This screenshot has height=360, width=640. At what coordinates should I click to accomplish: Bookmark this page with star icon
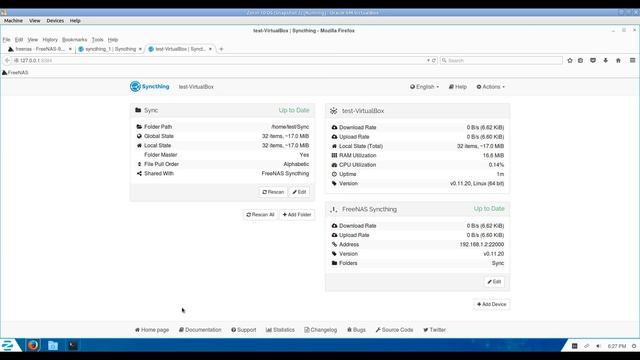click(570, 60)
